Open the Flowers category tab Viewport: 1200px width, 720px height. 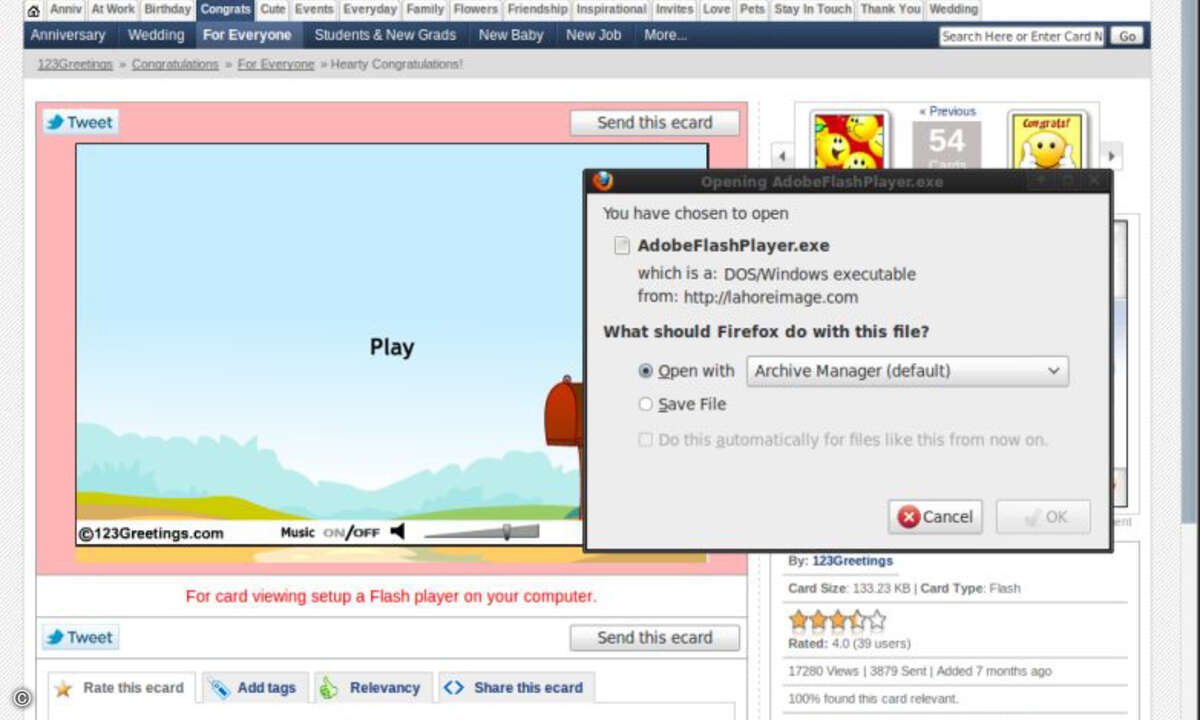476,10
